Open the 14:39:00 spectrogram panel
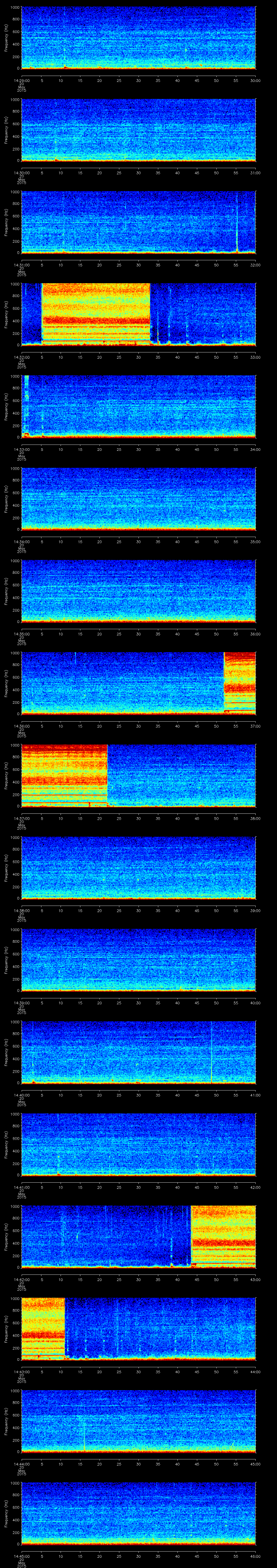277x1568 pixels. pyautogui.click(x=139, y=960)
